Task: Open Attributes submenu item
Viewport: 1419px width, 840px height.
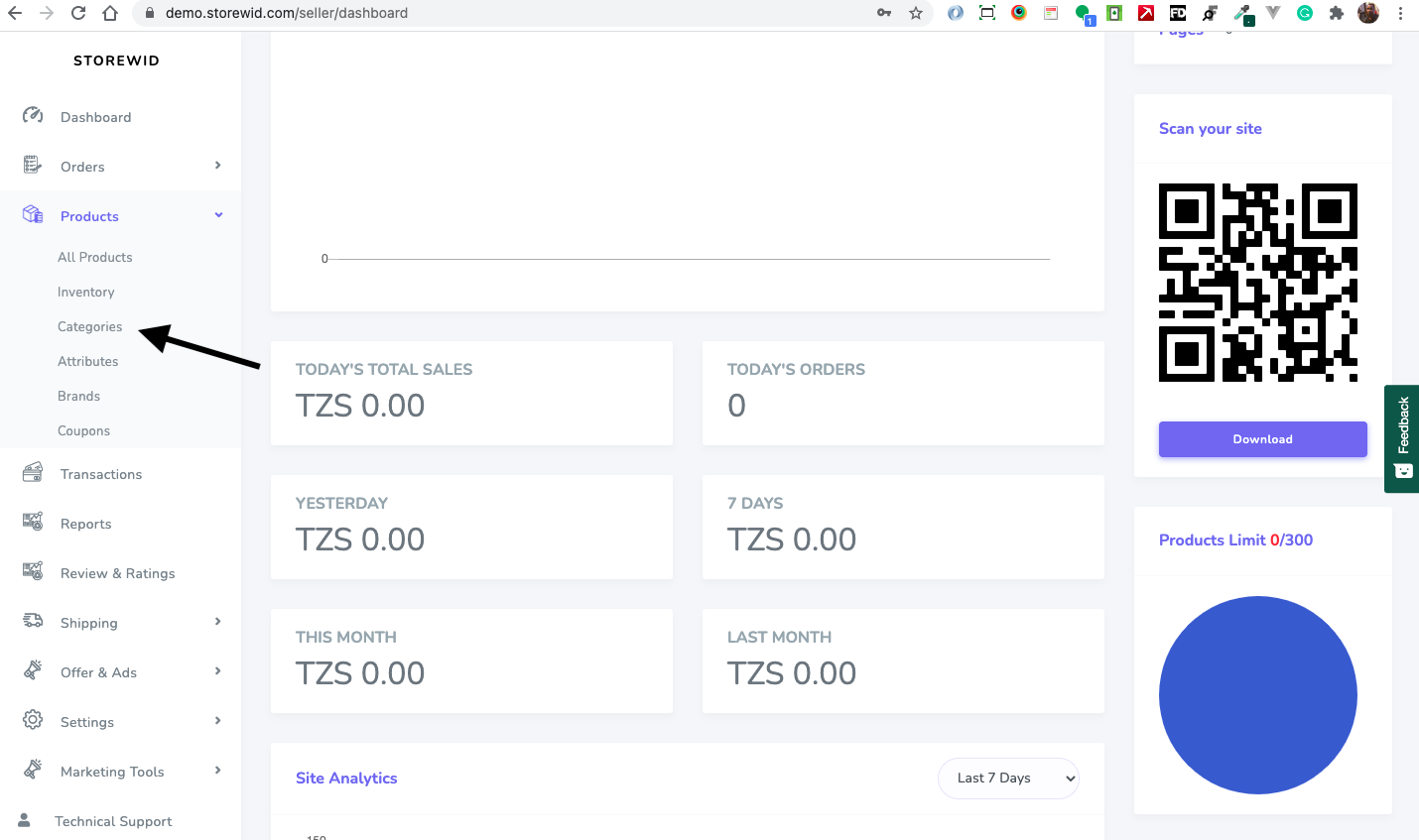Action: (88, 361)
